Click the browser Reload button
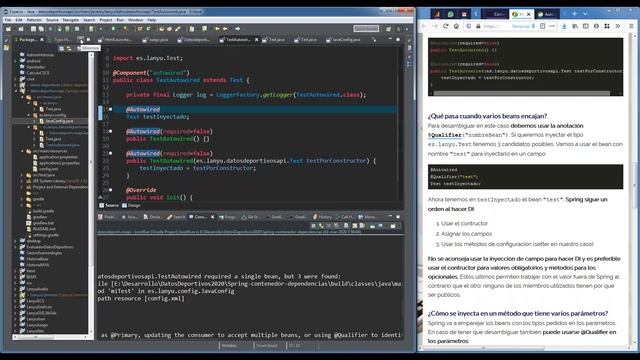 pyautogui.click(x=445, y=26)
